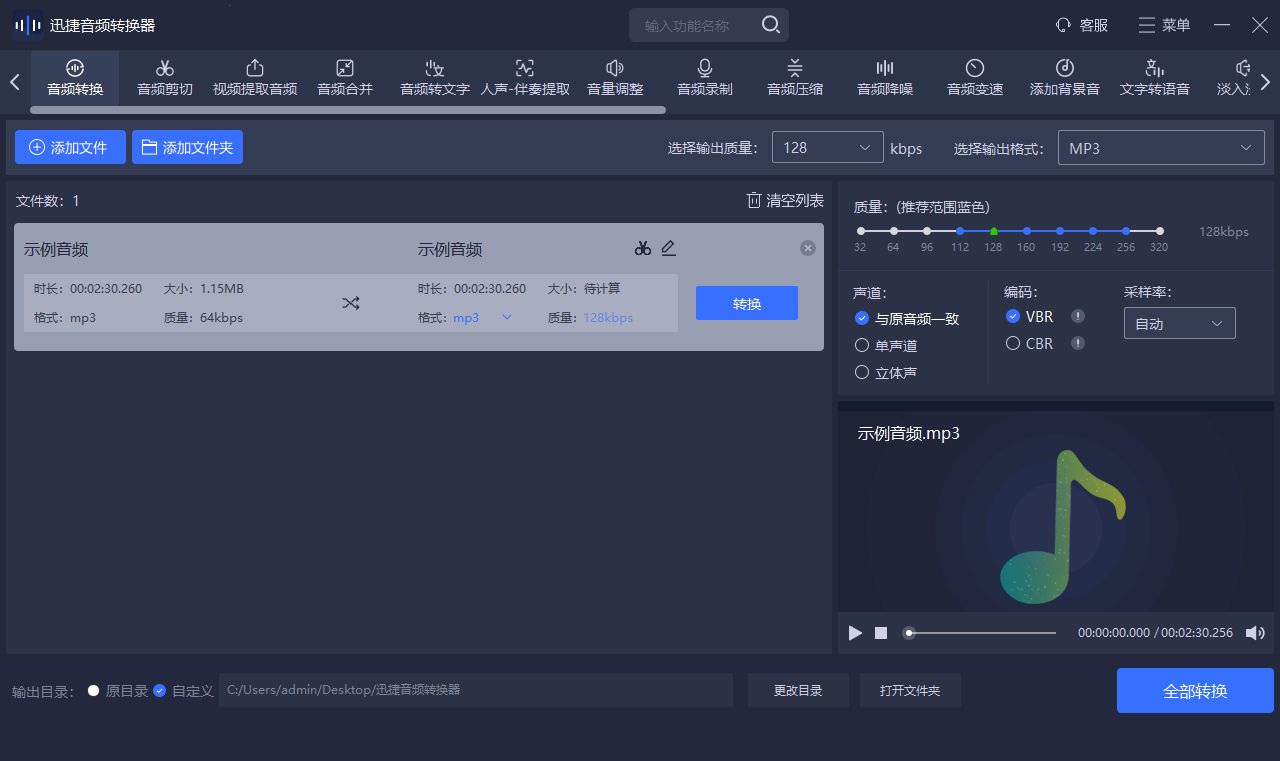The height and width of the screenshot is (761, 1280).
Task: Open 人声-伴奏提取 vocal extraction tool
Action: [525, 78]
